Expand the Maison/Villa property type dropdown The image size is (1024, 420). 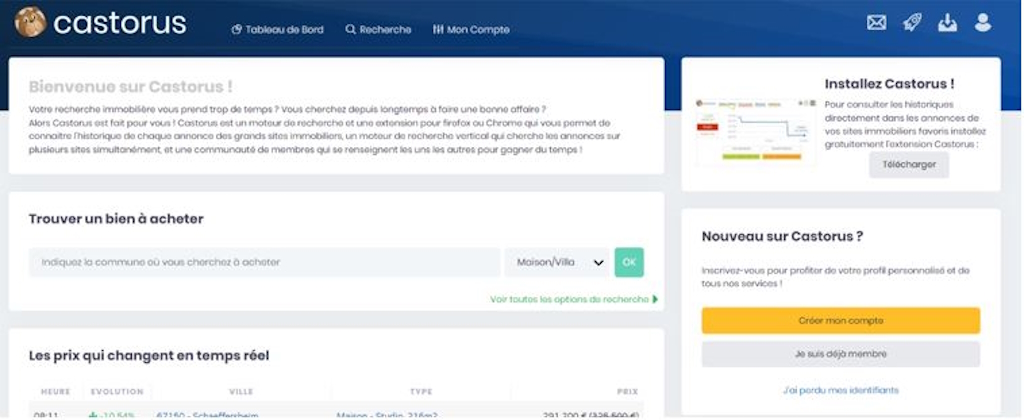point(557,262)
